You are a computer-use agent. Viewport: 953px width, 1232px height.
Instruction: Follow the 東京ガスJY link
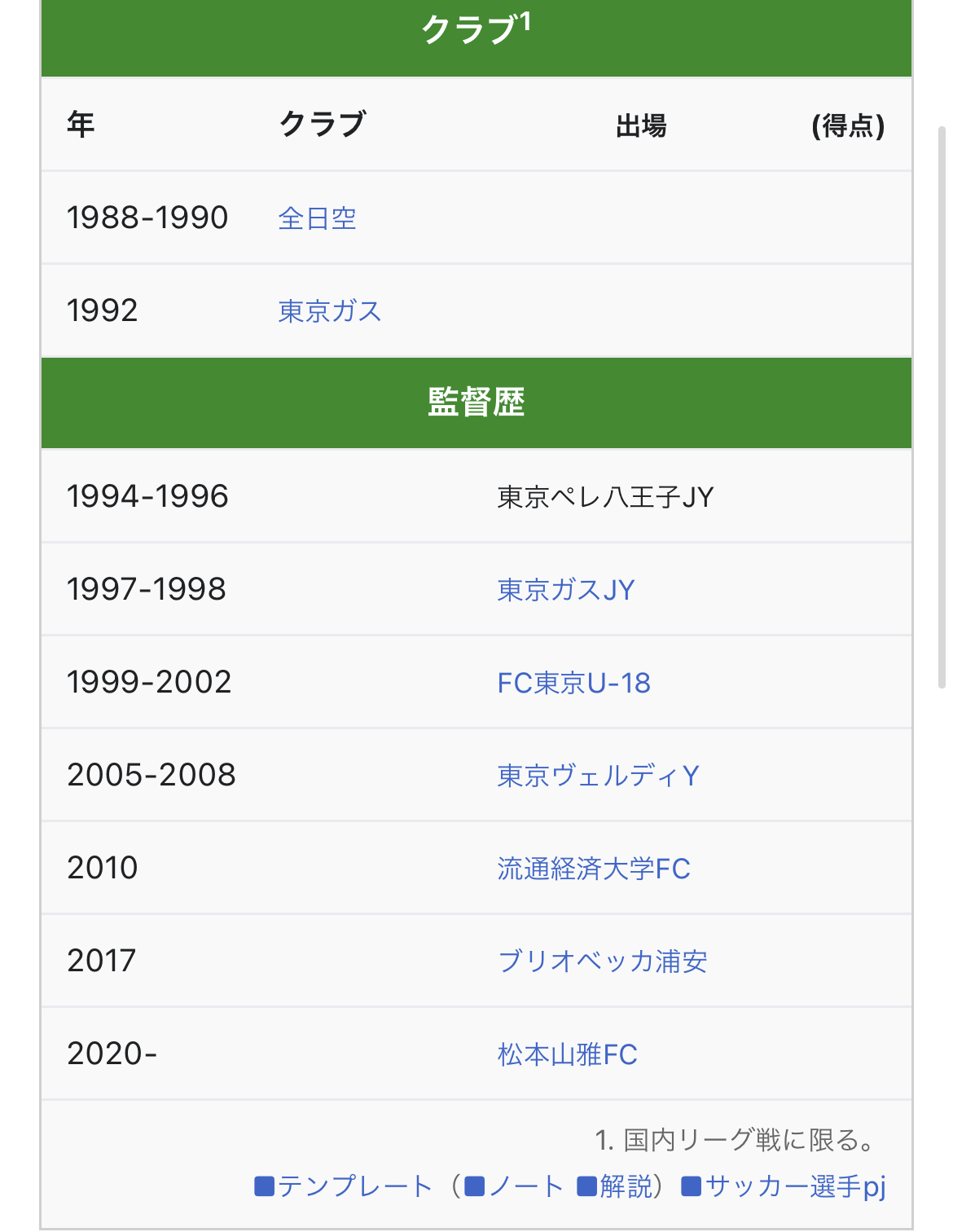[x=566, y=590]
